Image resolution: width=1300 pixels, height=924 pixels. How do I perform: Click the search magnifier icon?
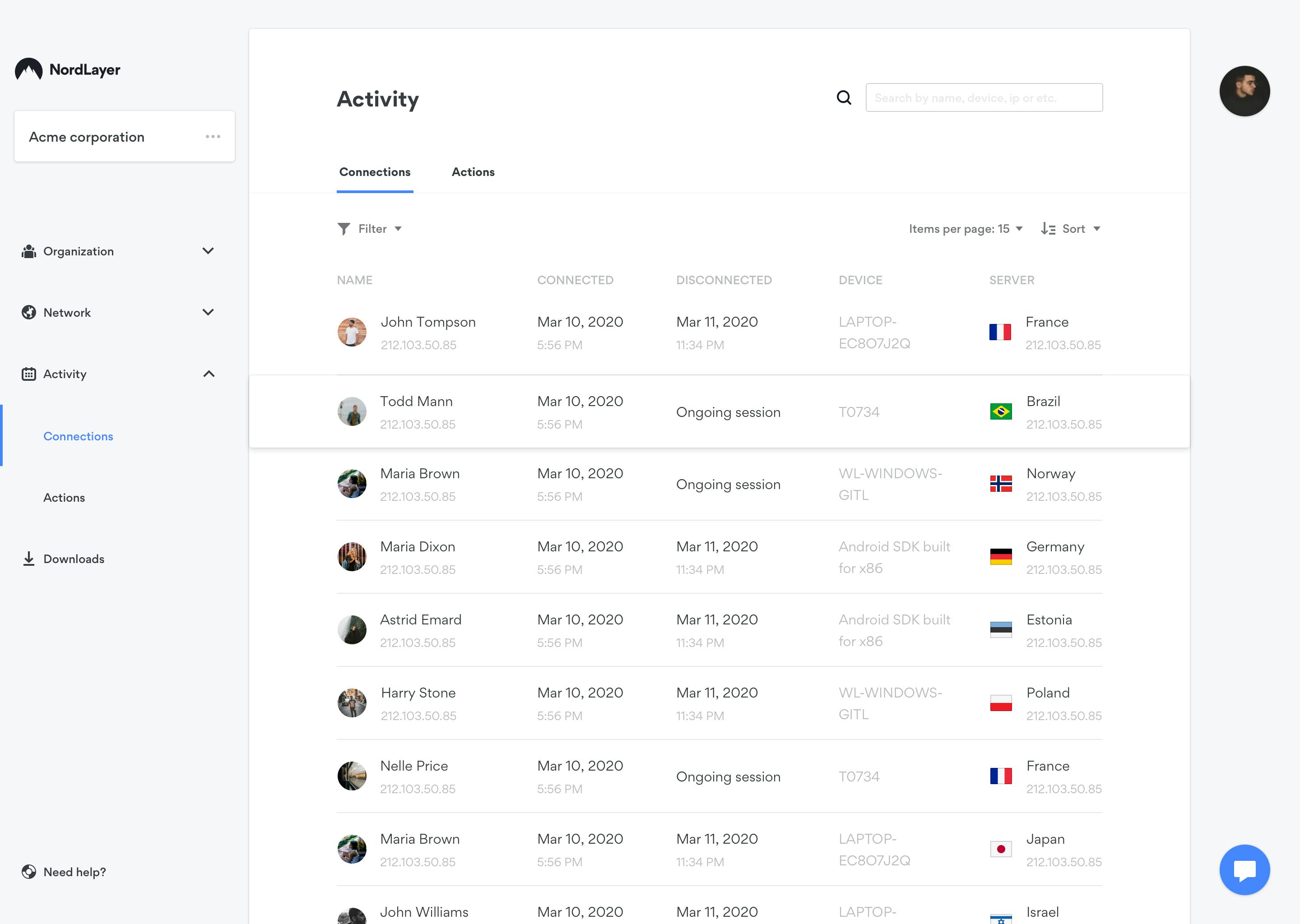click(x=845, y=97)
